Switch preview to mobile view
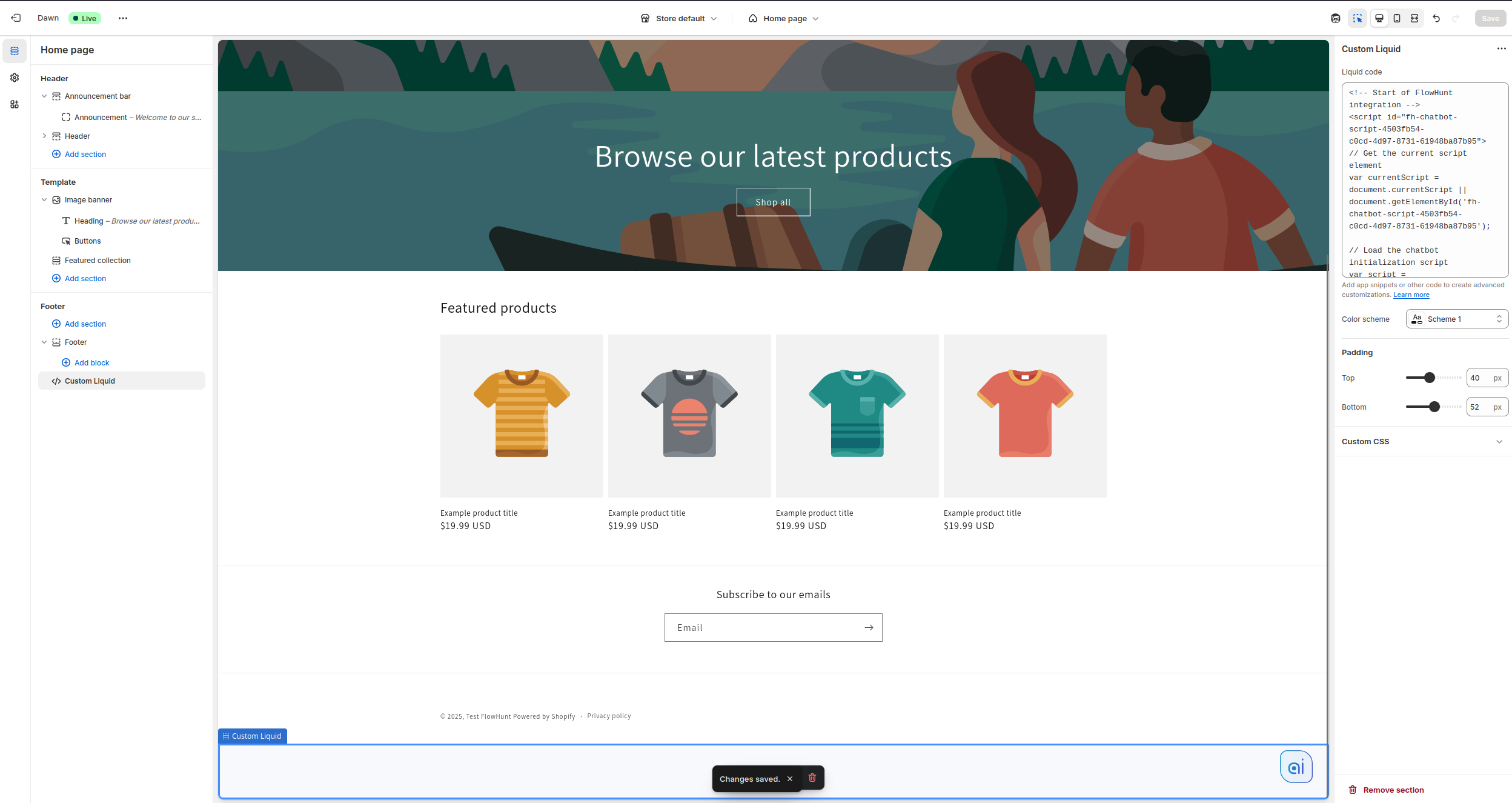Screen dimensions: 1512x803 point(1396,18)
